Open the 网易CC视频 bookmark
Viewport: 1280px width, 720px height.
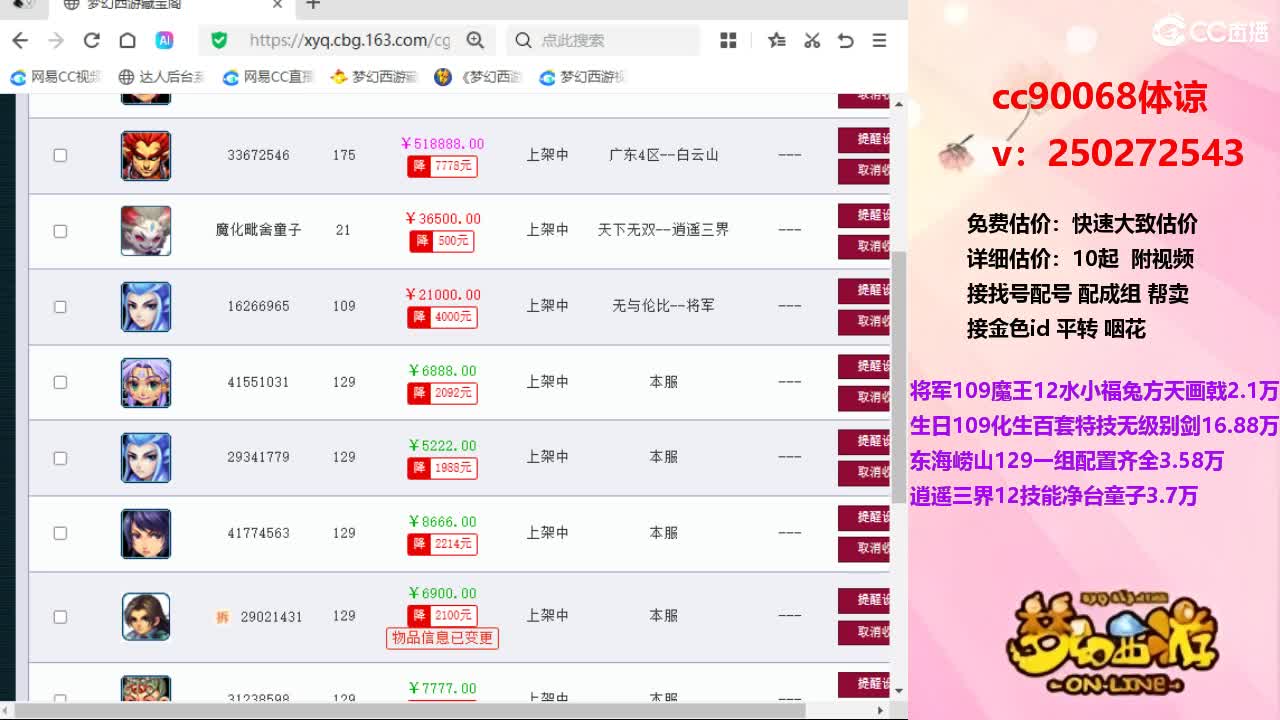[x=56, y=77]
